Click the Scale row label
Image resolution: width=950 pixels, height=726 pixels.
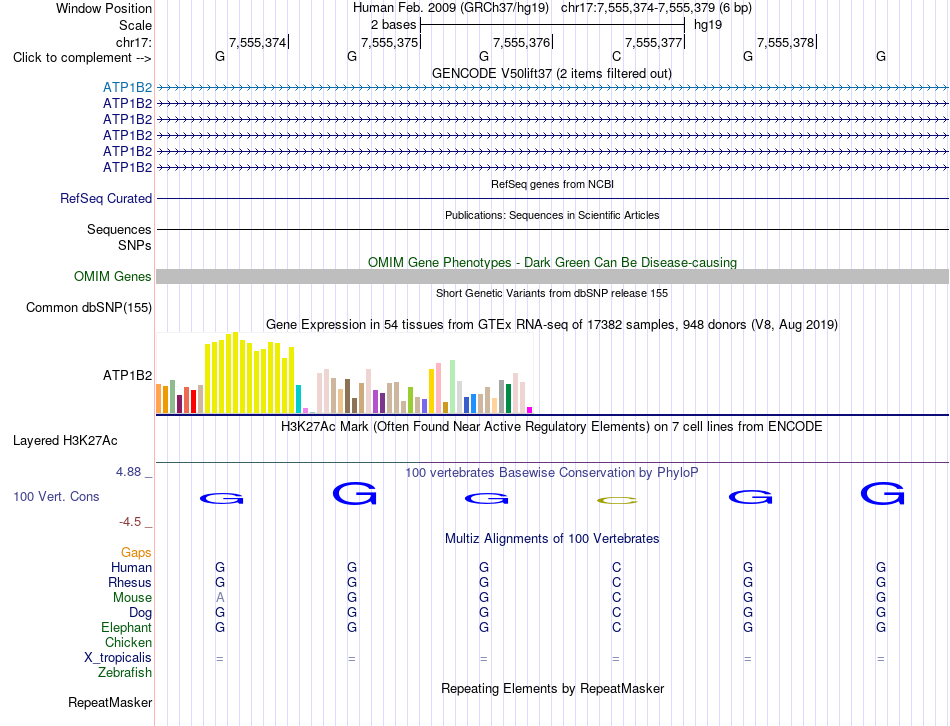(x=135, y=25)
